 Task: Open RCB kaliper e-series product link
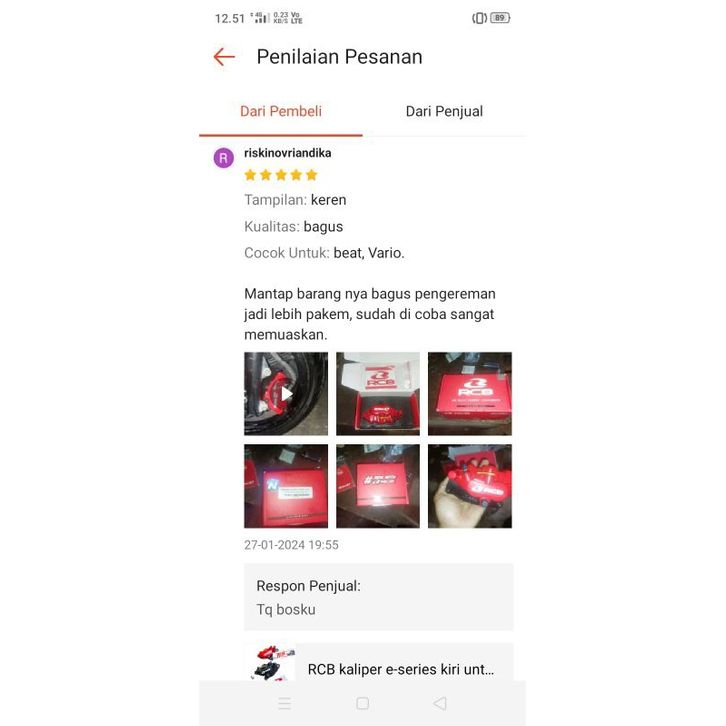pyautogui.click(x=401, y=669)
